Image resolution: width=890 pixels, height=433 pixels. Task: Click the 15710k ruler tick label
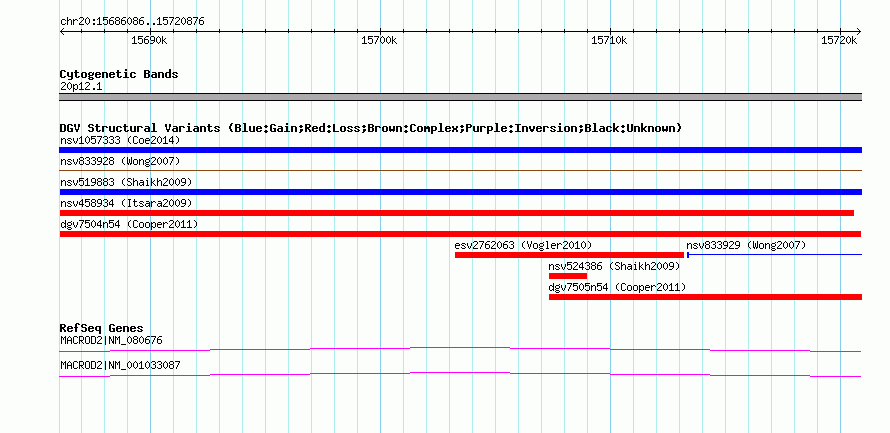(x=609, y=41)
